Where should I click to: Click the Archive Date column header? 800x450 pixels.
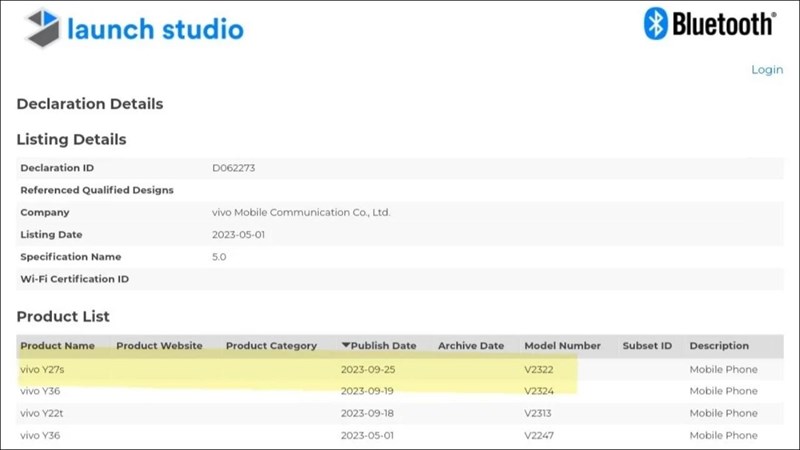click(x=470, y=346)
